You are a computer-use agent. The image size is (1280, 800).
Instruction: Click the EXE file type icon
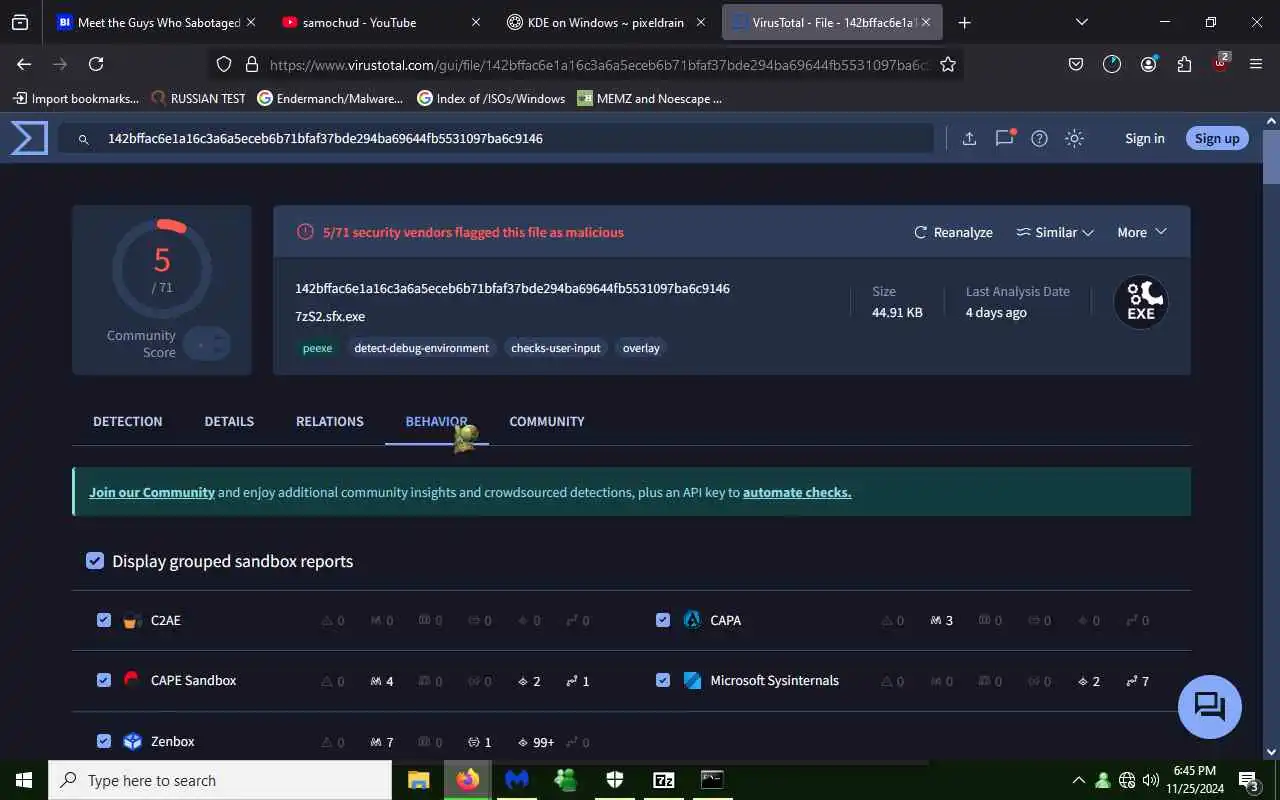(1141, 301)
